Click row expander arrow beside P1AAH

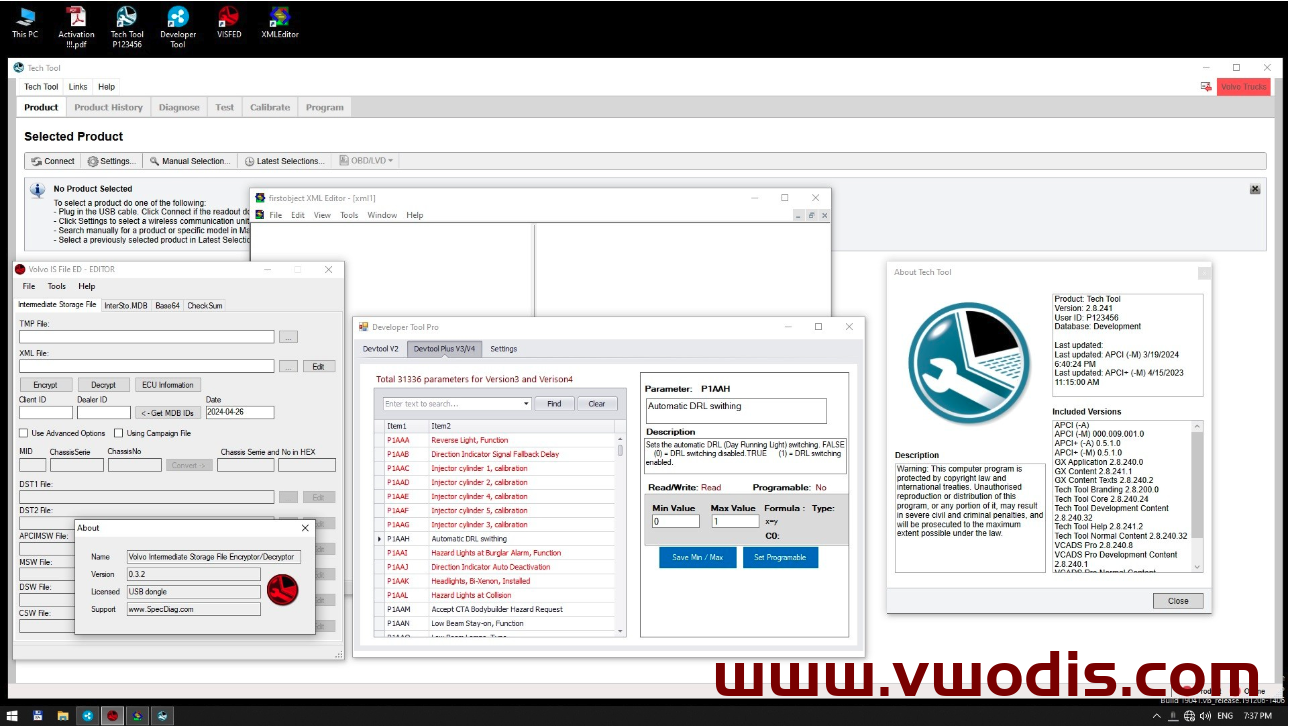coord(379,539)
